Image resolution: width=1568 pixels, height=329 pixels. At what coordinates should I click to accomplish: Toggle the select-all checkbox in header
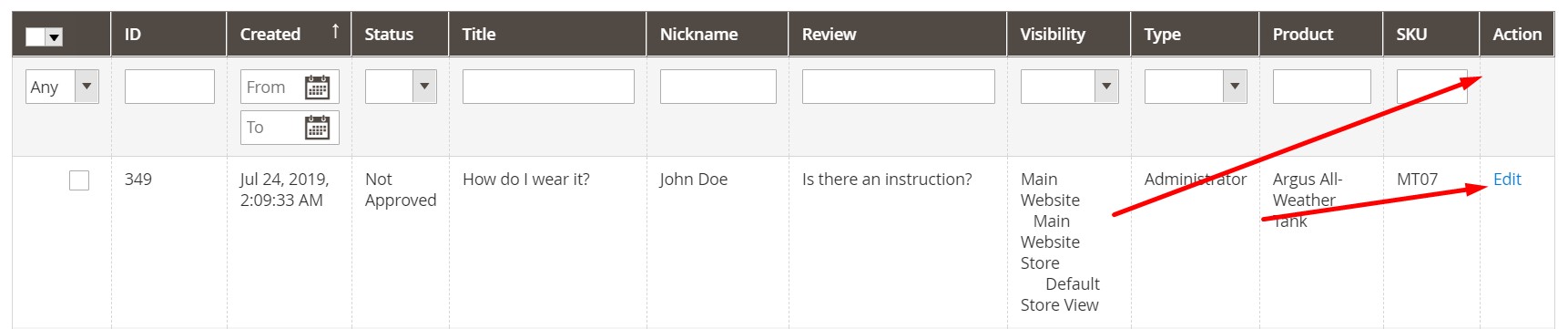[x=36, y=37]
